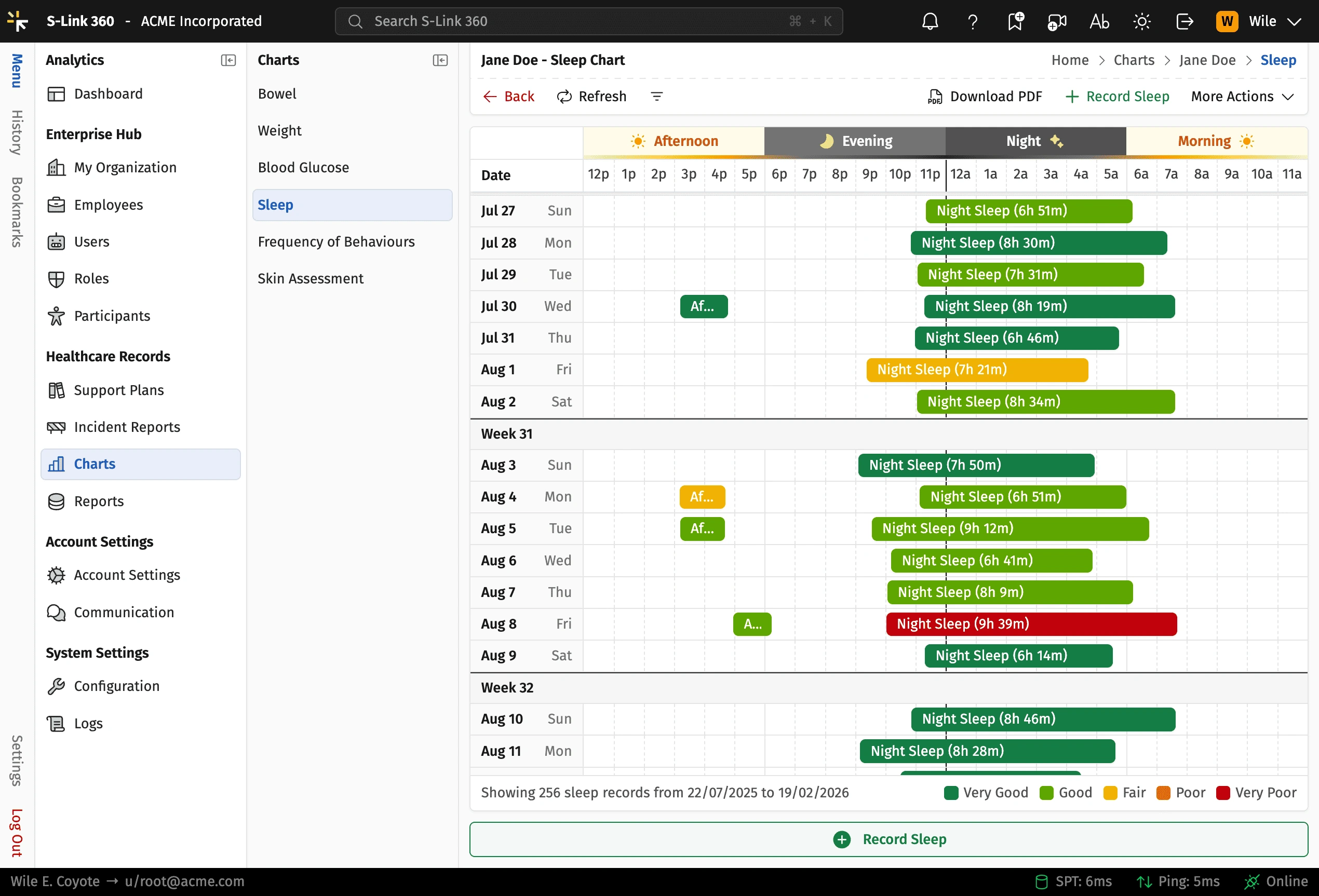Image resolution: width=1319 pixels, height=896 pixels.
Task: Collapse the Analytics panel
Action: point(228,60)
